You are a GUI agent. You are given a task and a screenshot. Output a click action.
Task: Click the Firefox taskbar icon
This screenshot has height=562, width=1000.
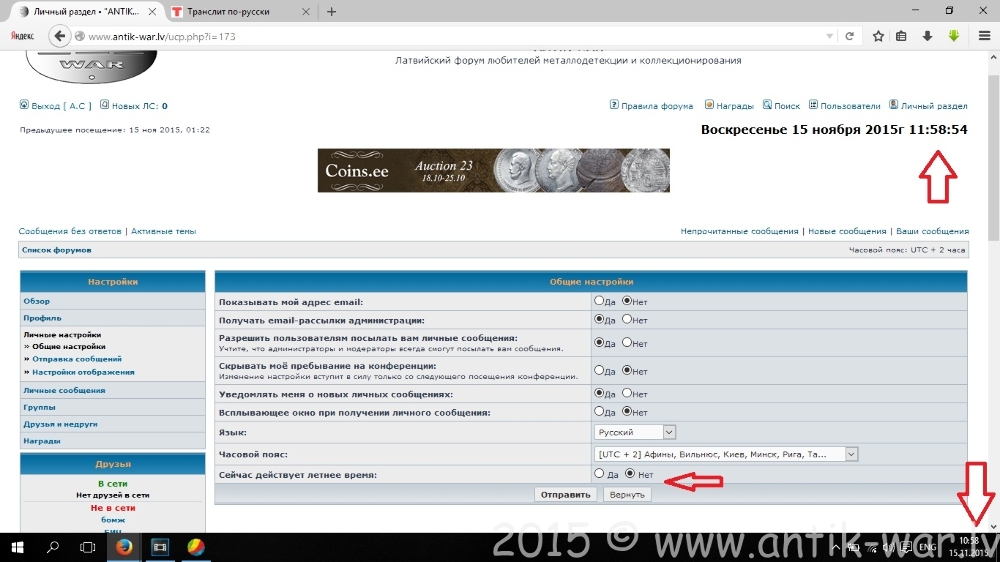[x=124, y=547]
